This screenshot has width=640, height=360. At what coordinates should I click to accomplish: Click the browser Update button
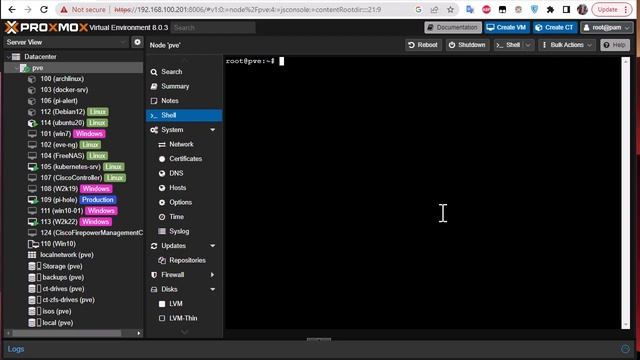click(611, 9)
